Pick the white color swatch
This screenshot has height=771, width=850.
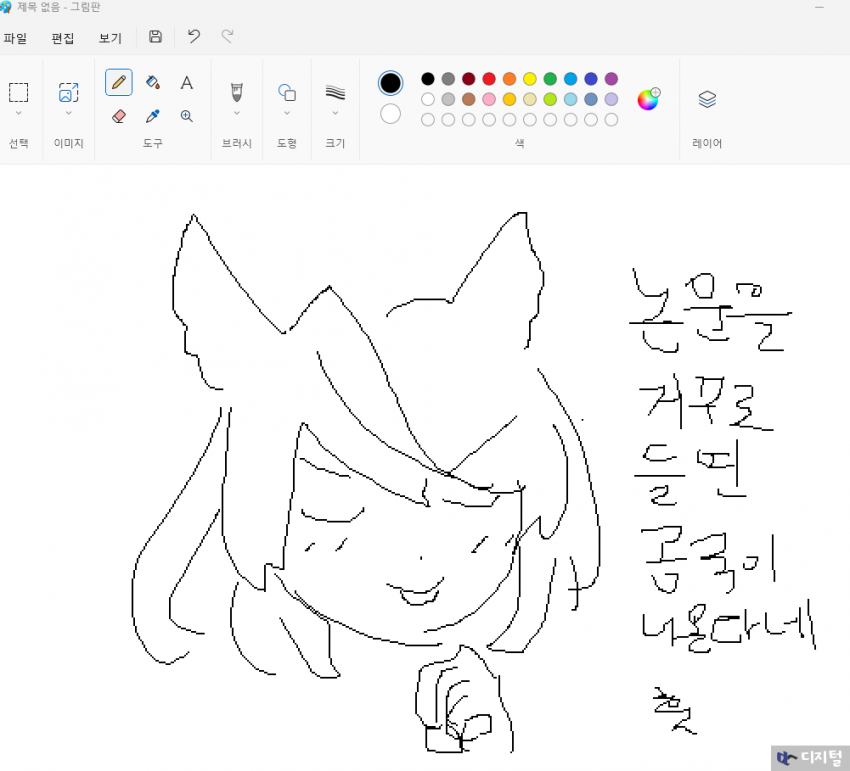pos(428,99)
